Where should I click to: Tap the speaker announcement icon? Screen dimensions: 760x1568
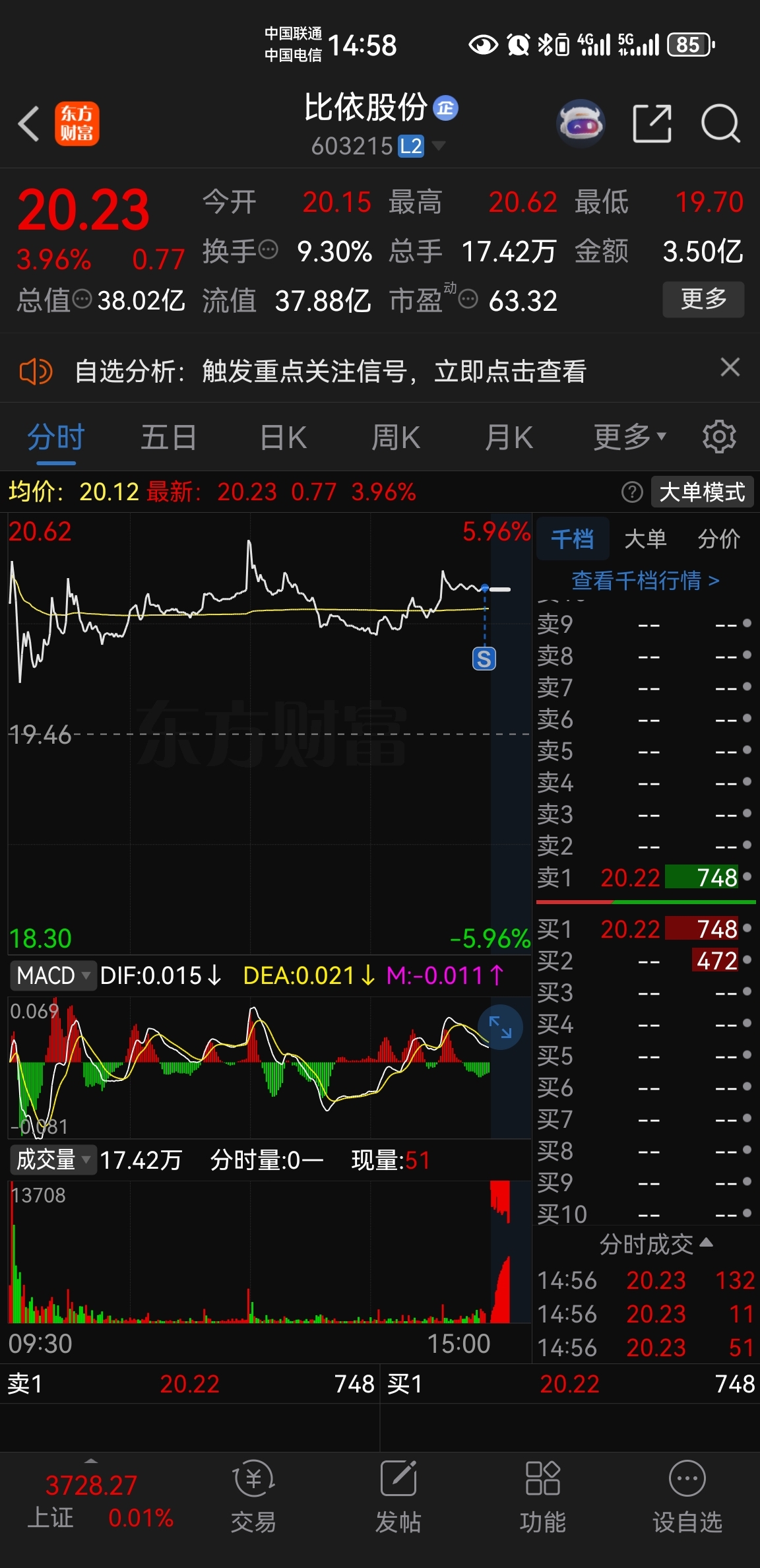(35, 372)
